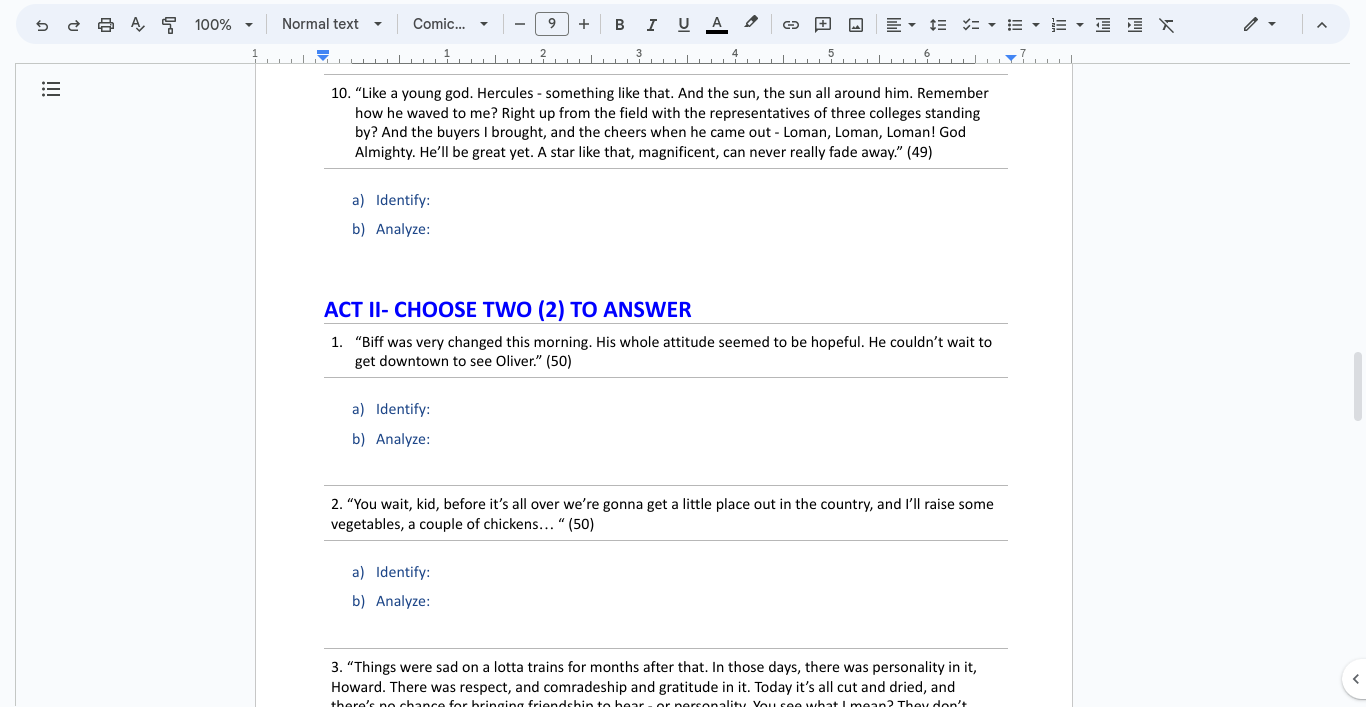Click the heading ACT II- CHOOSE TWO (2) TO ANSWER

tap(508, 310)
